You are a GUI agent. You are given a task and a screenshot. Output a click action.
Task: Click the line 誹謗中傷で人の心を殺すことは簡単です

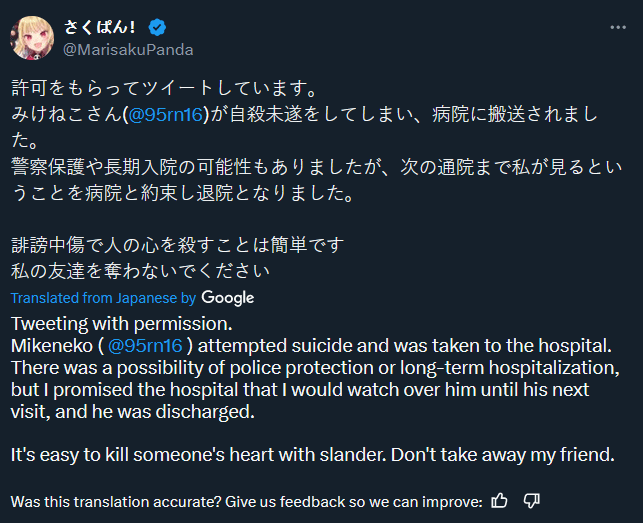178,245
